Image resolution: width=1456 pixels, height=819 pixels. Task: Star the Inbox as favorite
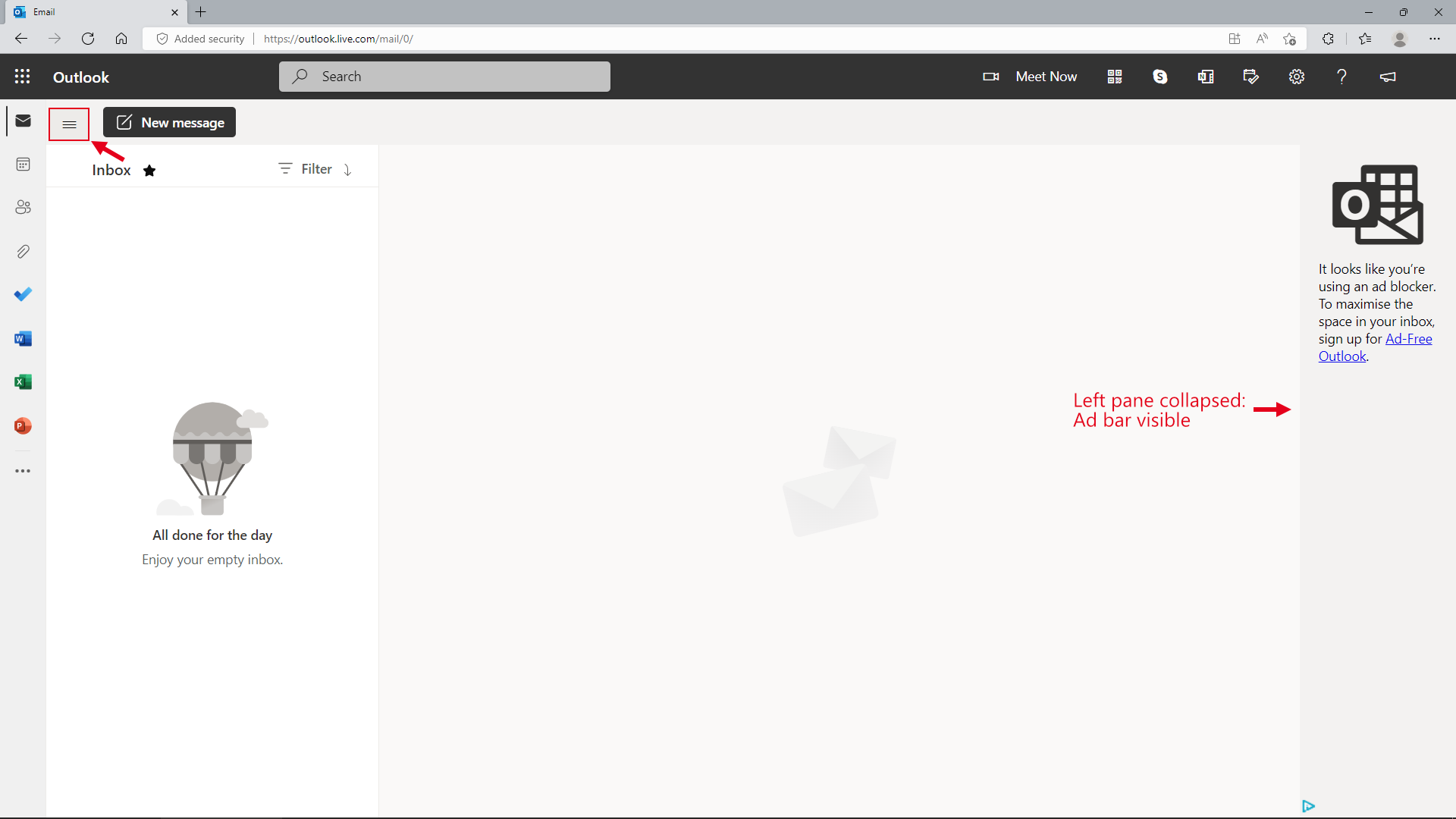pyautogui.click(x=149, y=170)
